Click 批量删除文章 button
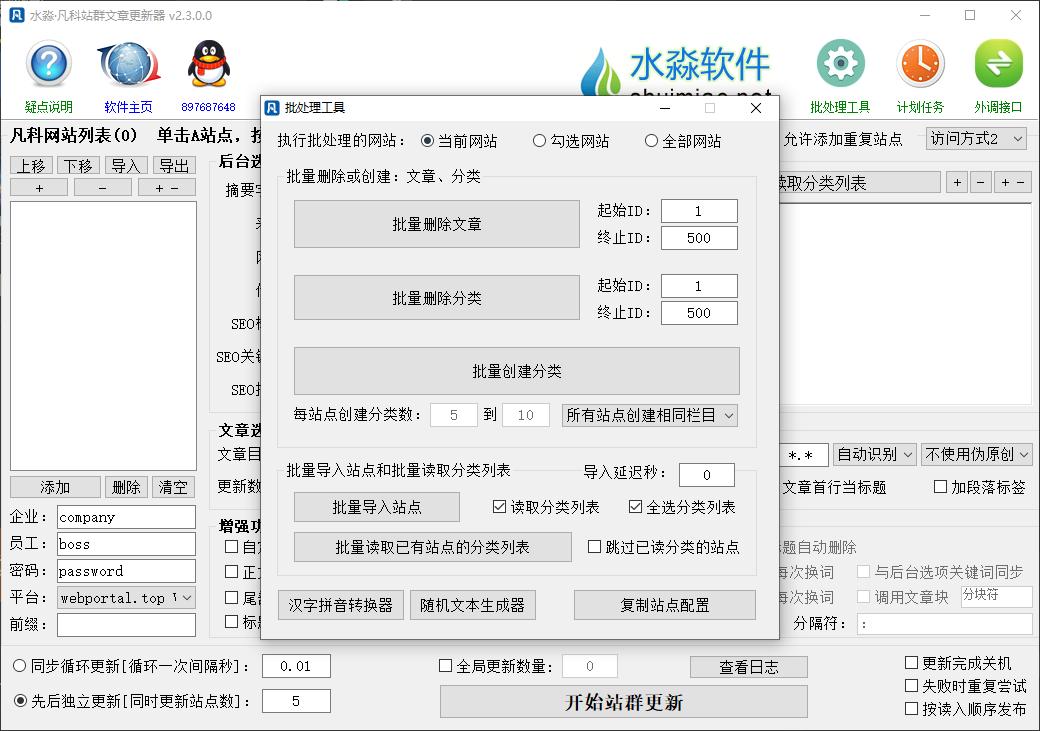This screenshot has width=1040, height=731. [437, 224]
